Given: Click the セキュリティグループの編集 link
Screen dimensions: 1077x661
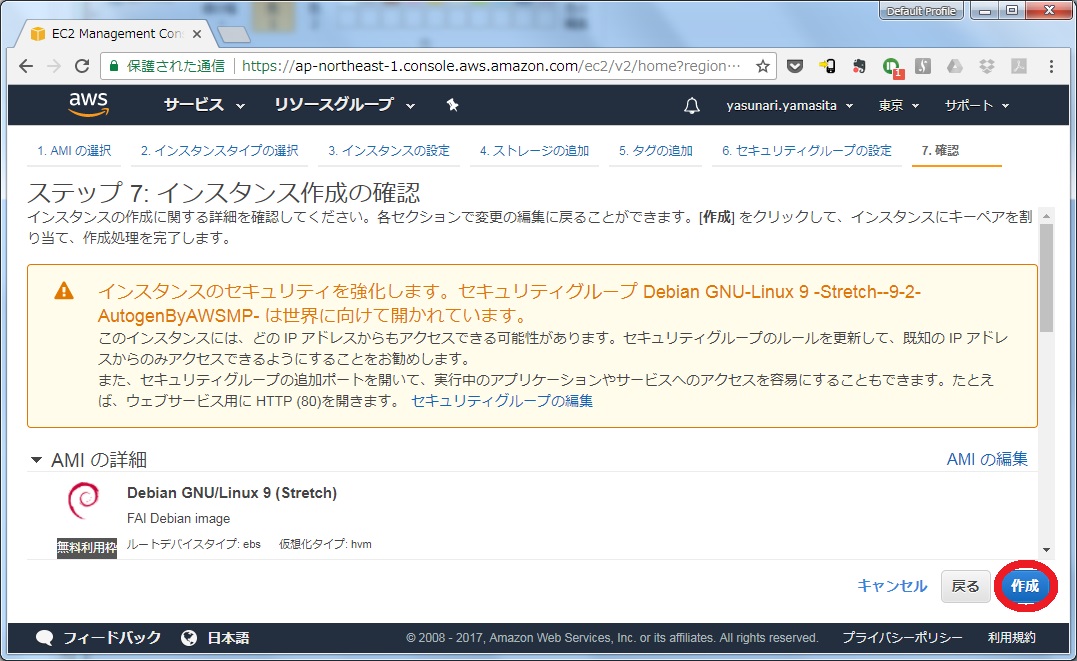Looking at the screenshot, I should (502, 401).
